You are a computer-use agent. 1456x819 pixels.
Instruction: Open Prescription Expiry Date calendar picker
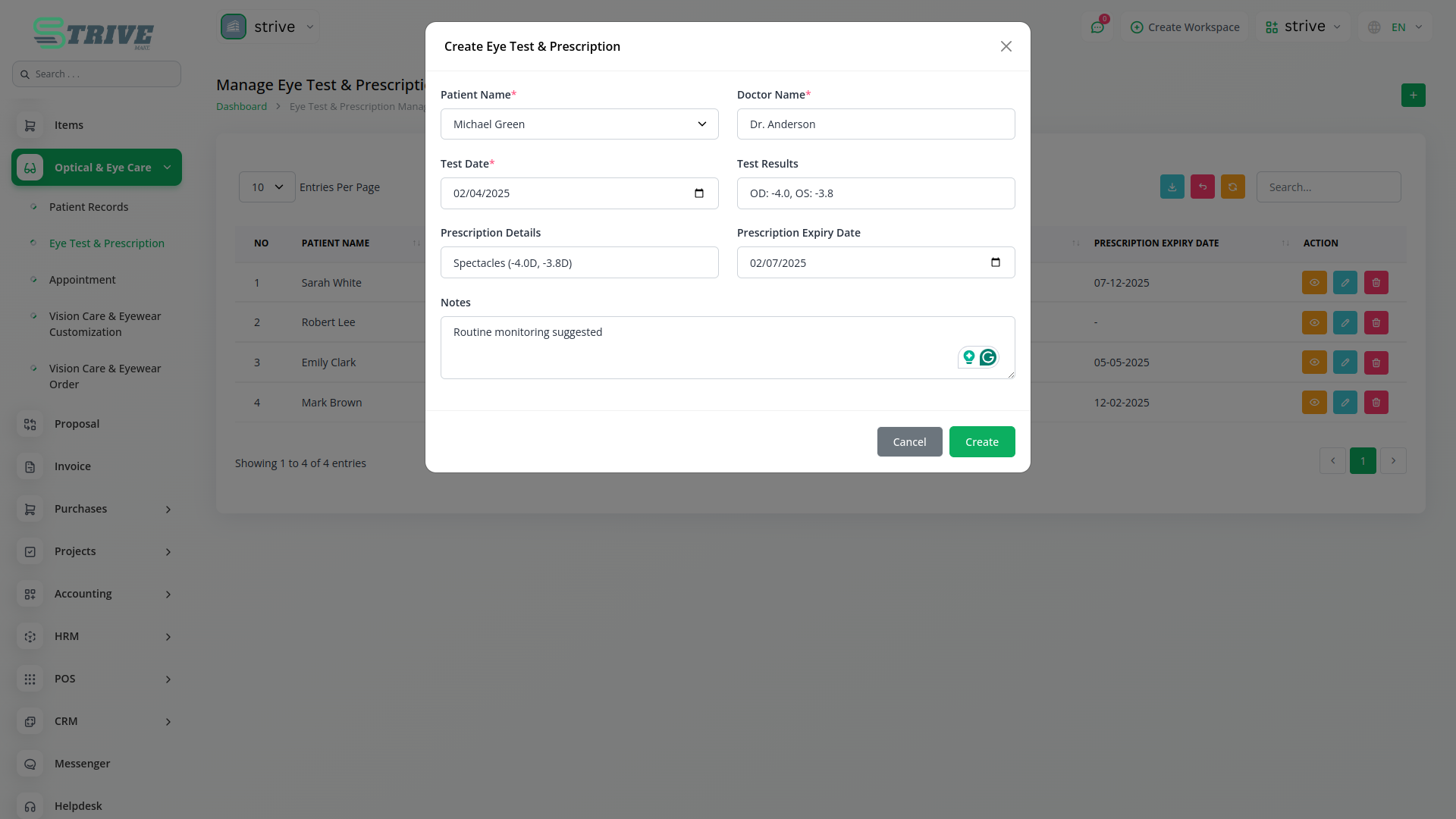tap(996, 262)
